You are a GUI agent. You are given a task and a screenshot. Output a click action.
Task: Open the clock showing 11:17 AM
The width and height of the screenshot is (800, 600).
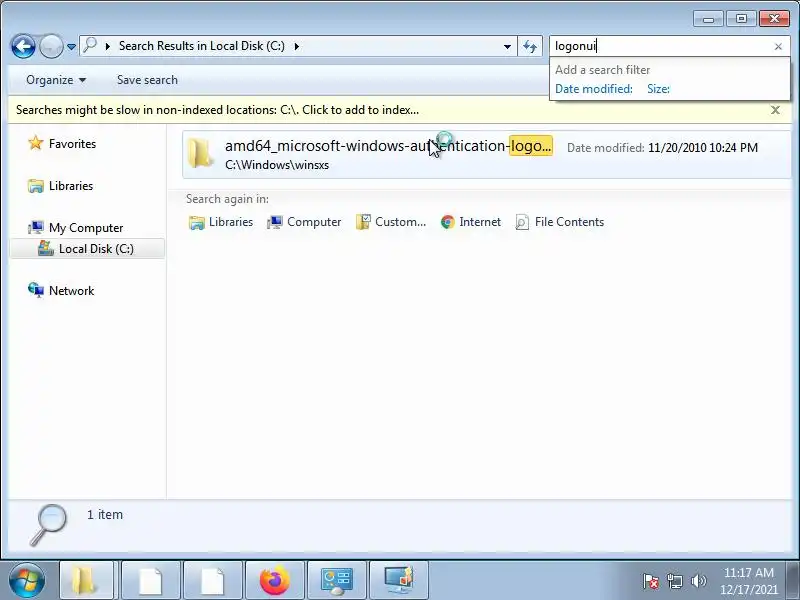pyautogui.click(x=748, y=581)
